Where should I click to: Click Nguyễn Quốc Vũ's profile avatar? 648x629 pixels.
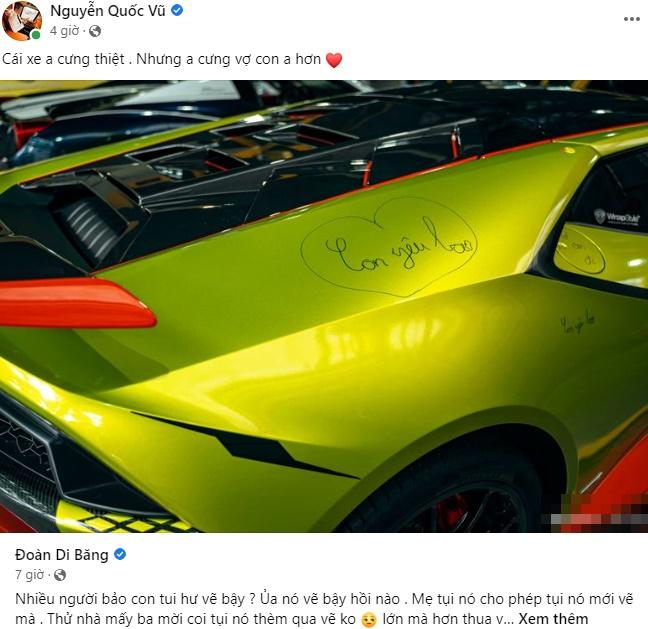point(22,21)
